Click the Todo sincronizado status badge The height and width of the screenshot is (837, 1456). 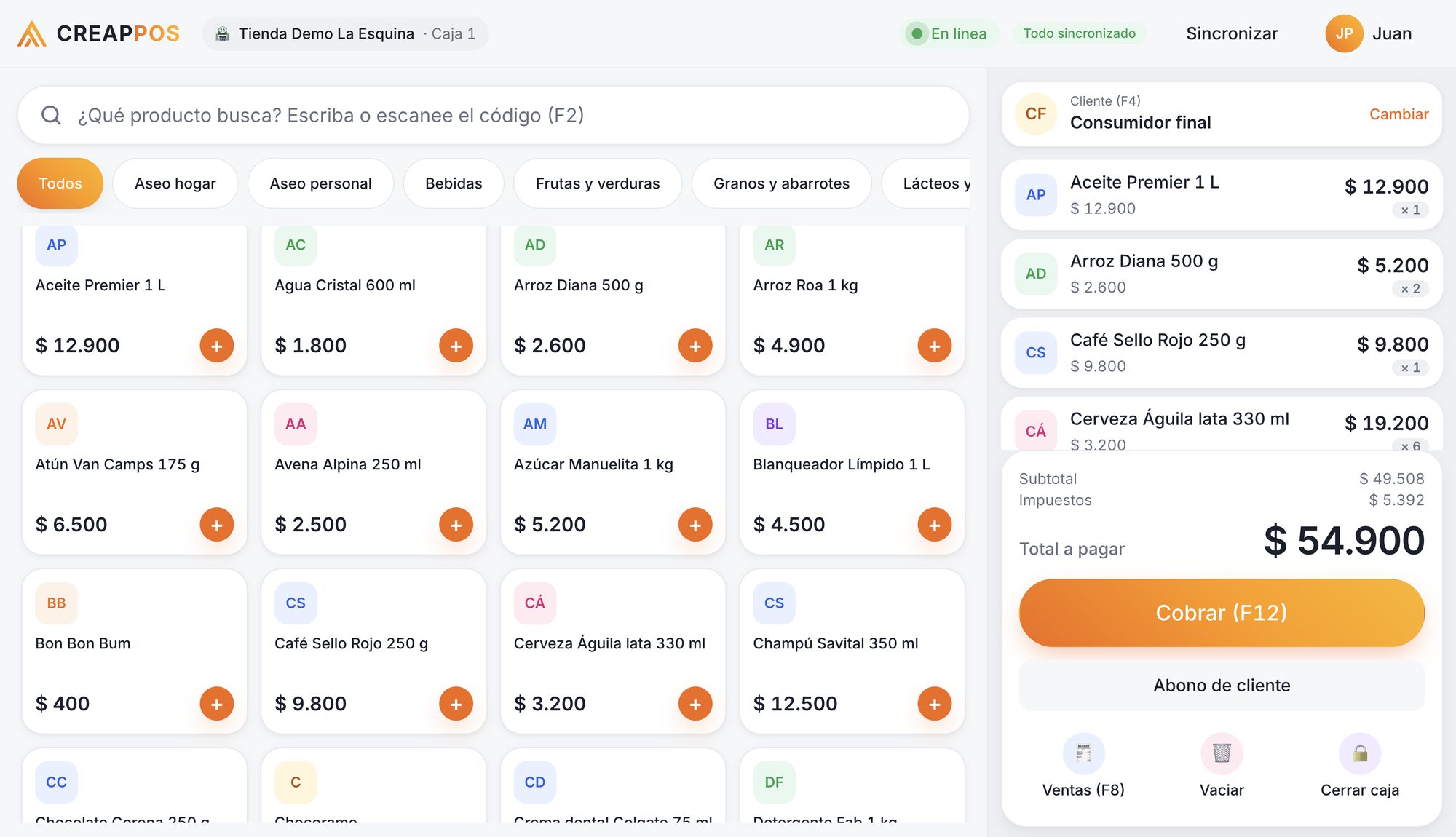click(x=1079, y=33)
